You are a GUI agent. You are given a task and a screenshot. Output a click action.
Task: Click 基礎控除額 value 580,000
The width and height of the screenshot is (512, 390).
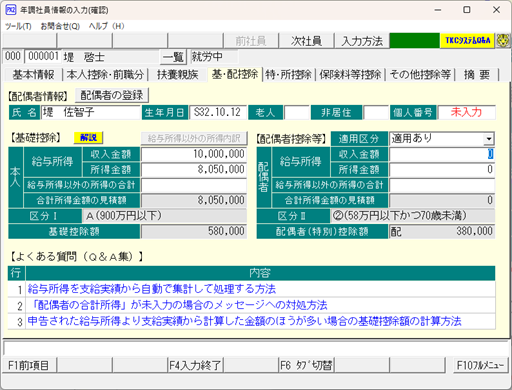[194, 231]
